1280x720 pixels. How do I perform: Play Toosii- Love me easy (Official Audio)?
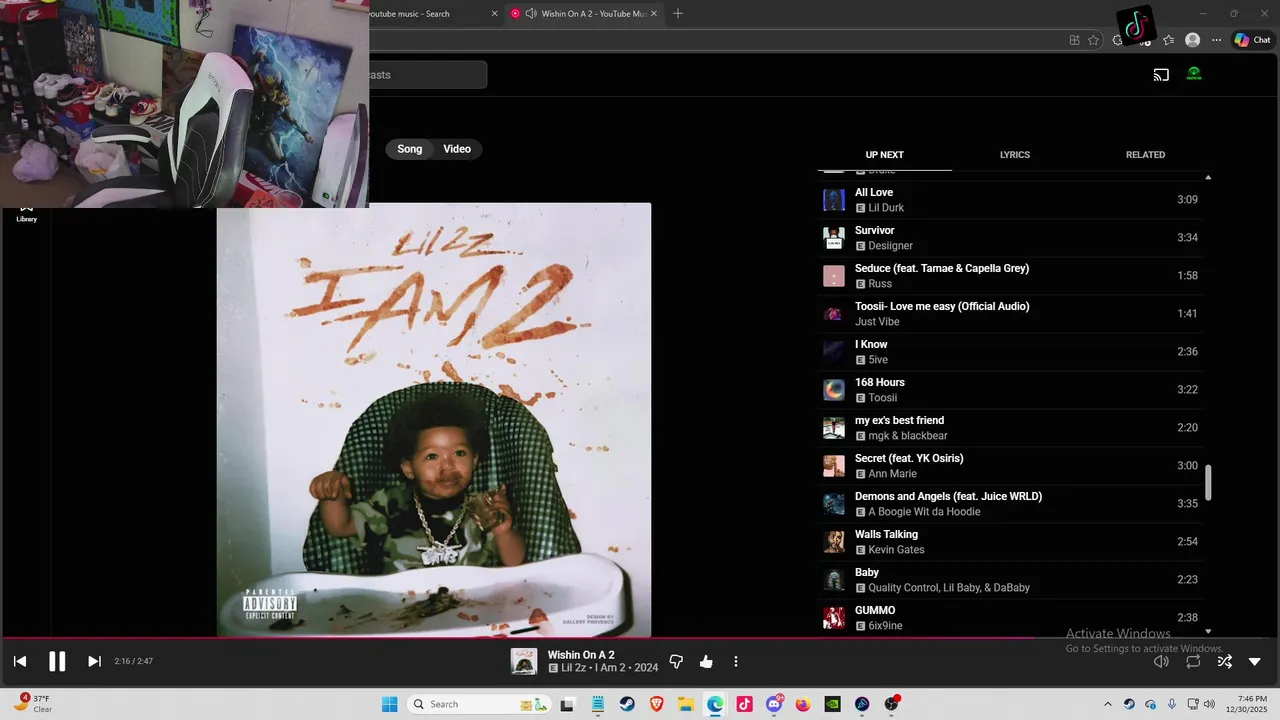pos(1010,314)
